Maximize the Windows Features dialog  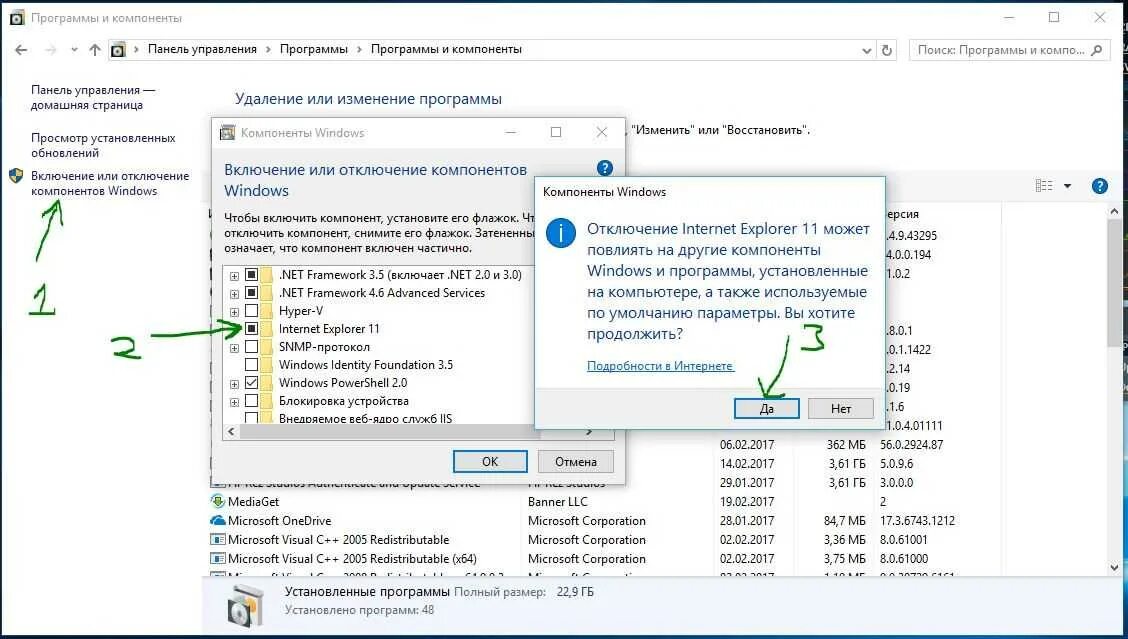(x=555, y=132)
